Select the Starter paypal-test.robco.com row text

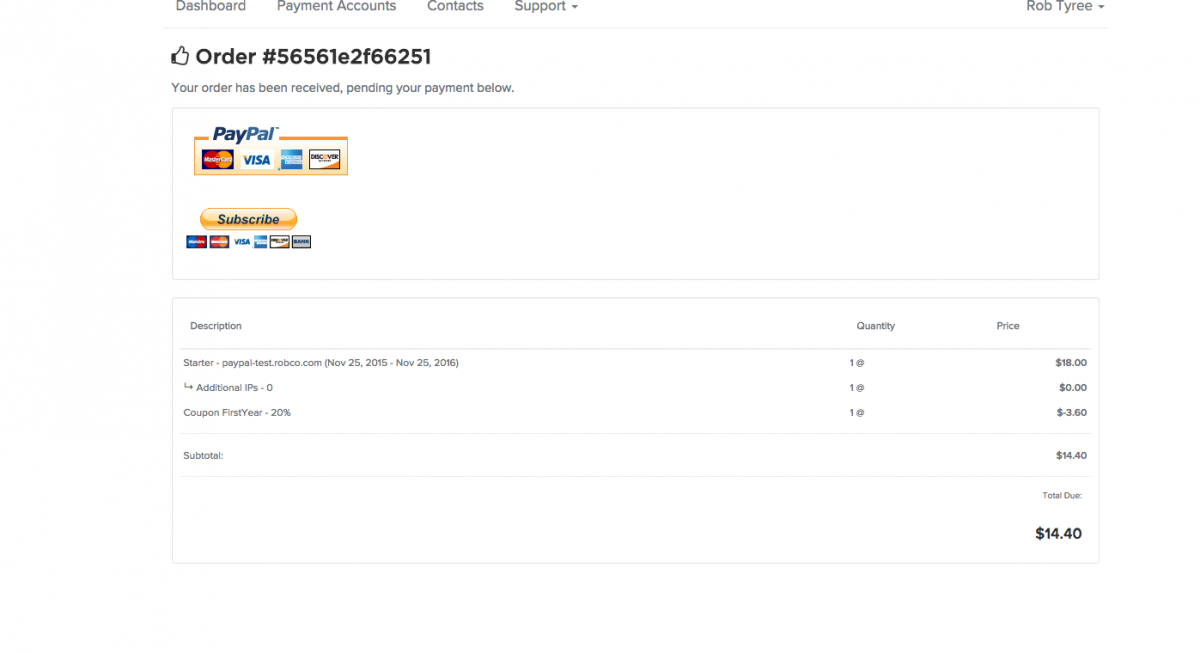click(321, 362)
